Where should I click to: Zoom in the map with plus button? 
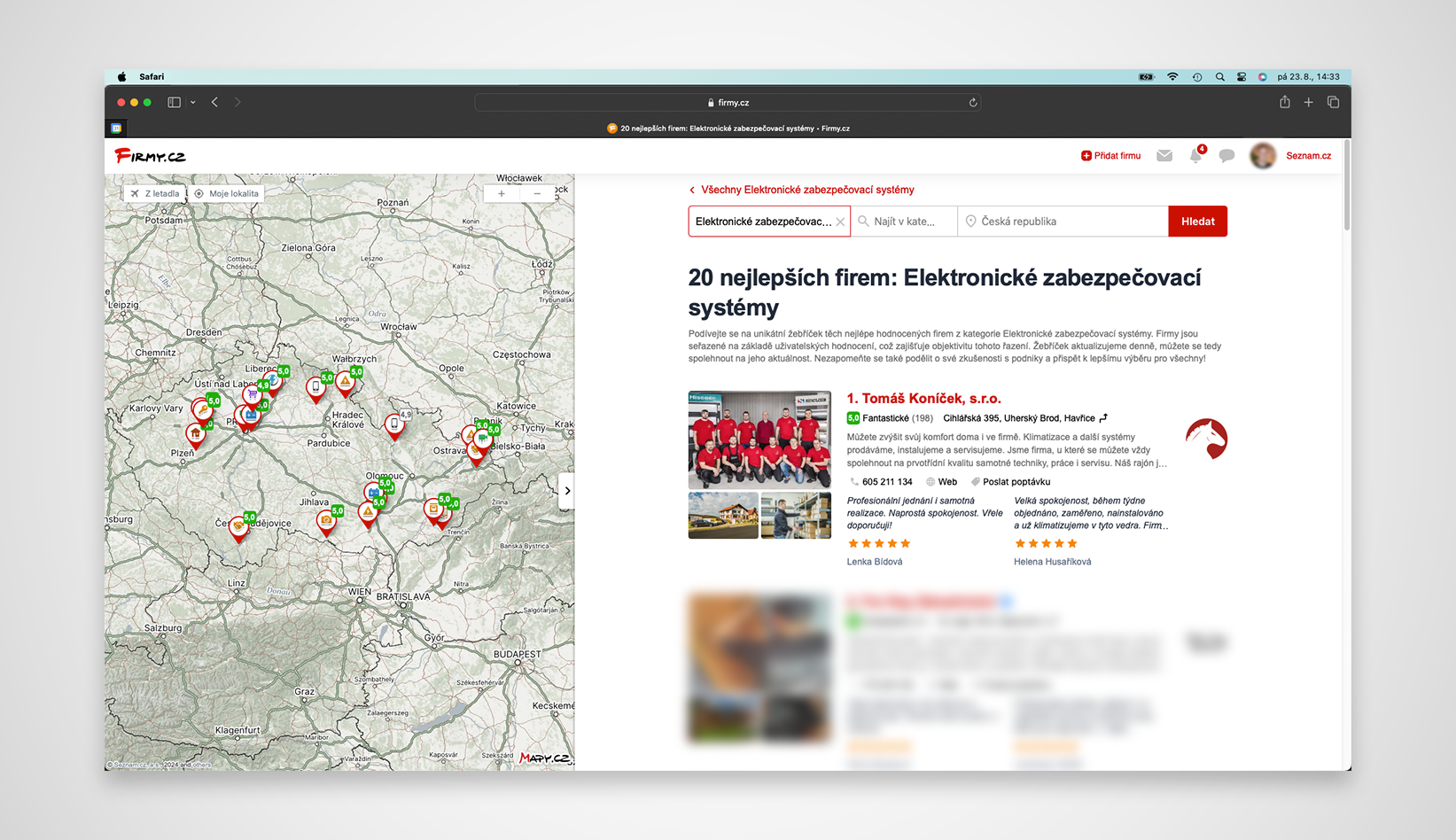(x=502, y=193)
